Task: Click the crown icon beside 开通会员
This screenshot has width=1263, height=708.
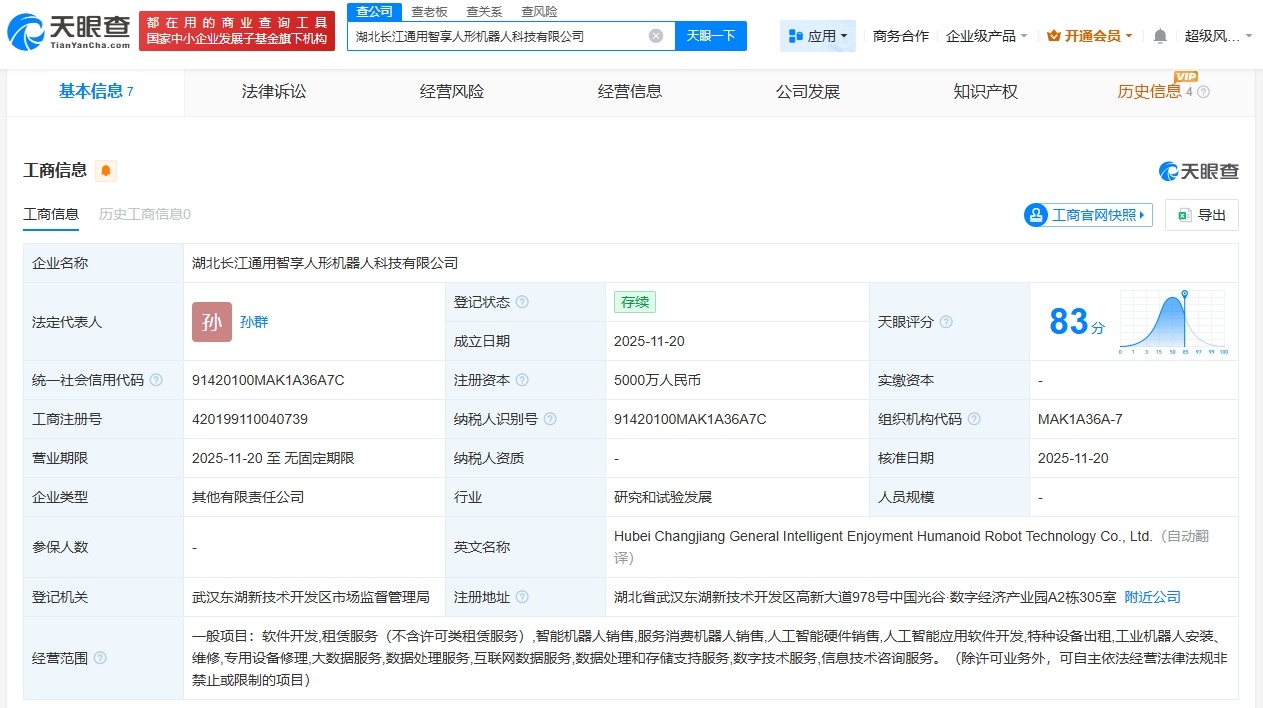Action: [x=1056, y=33]
